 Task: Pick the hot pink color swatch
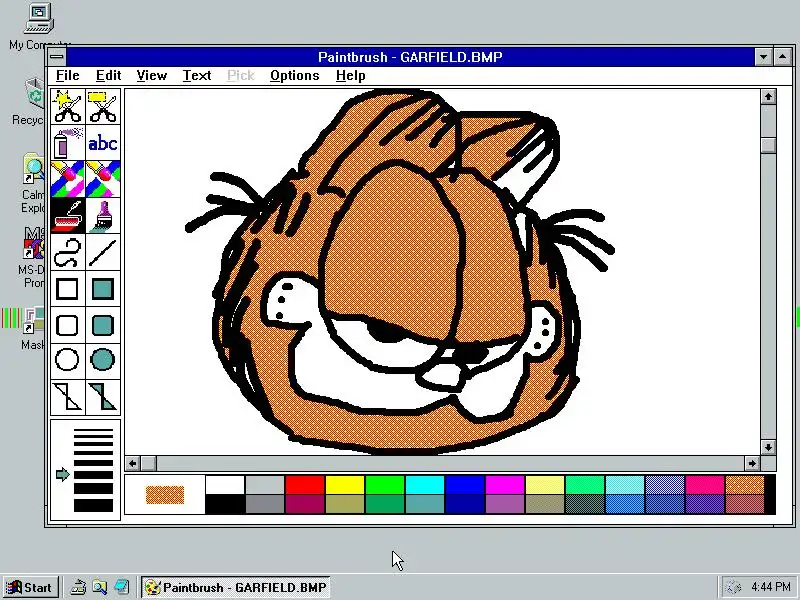pyautogui.click(x=705, y=485)
